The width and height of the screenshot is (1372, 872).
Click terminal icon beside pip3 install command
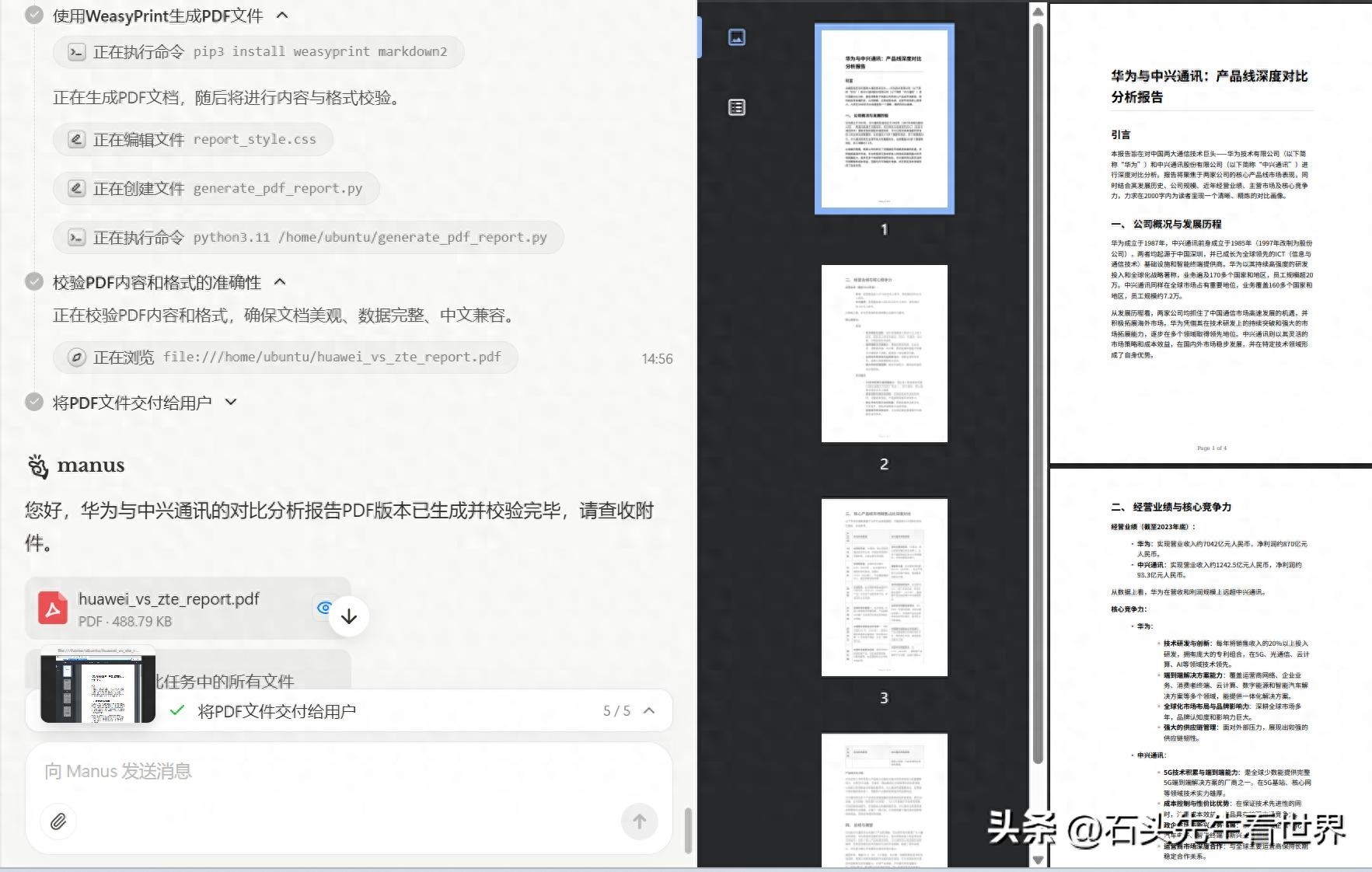(76, 52)
